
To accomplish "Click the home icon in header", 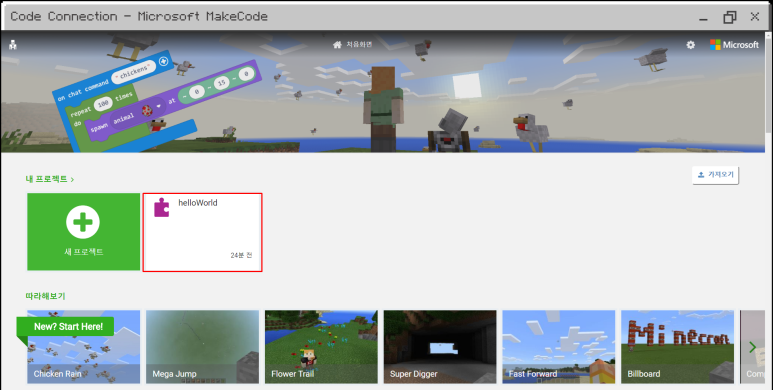I will (x=337, y=45).
